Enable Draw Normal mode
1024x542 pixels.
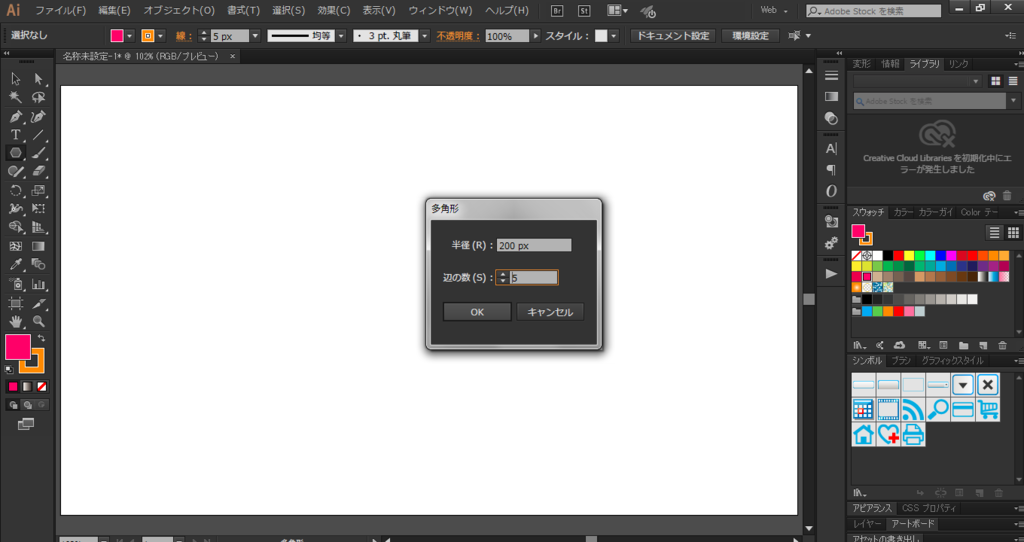12,405
